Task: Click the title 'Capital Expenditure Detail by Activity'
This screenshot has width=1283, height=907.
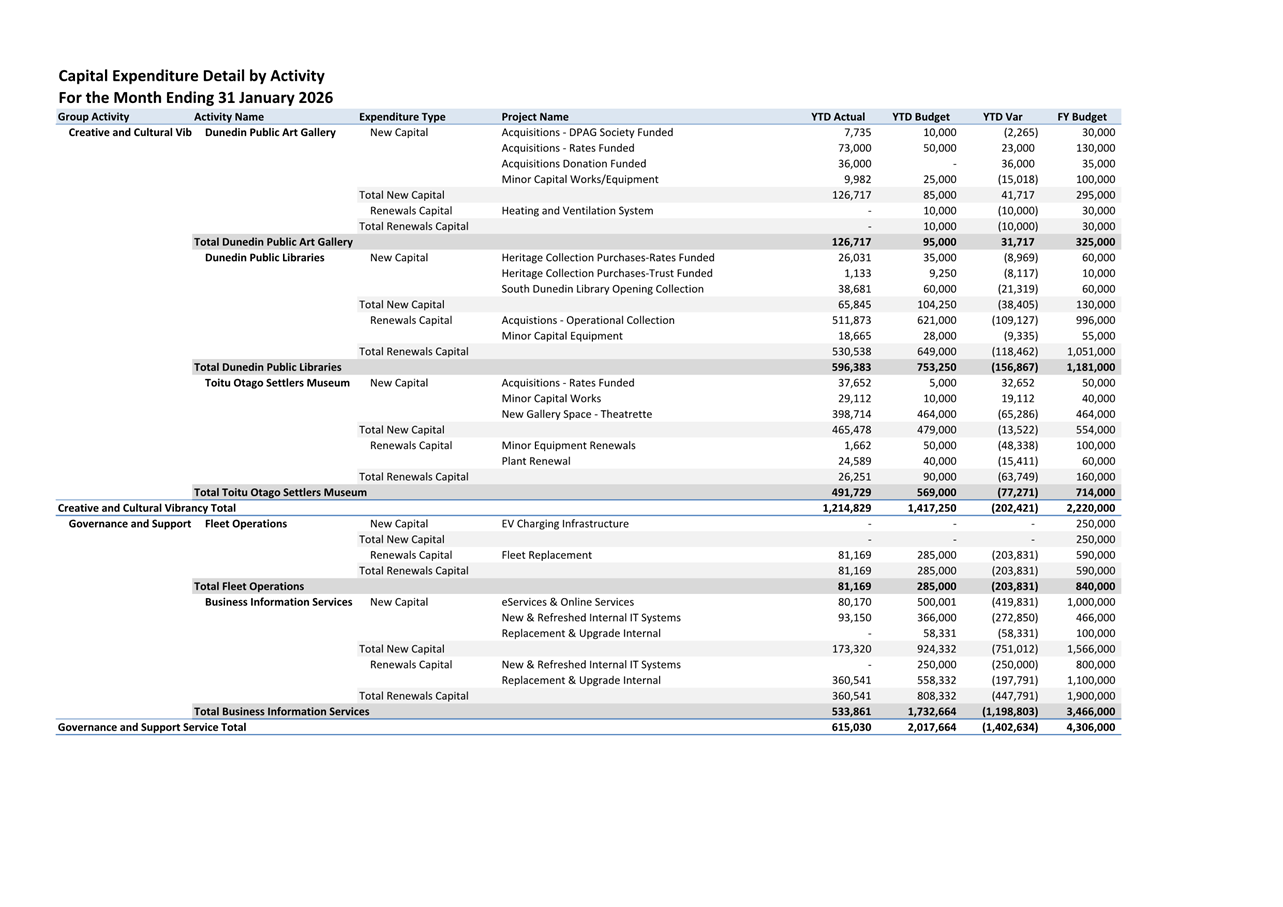Action: (x=191, y=76)
